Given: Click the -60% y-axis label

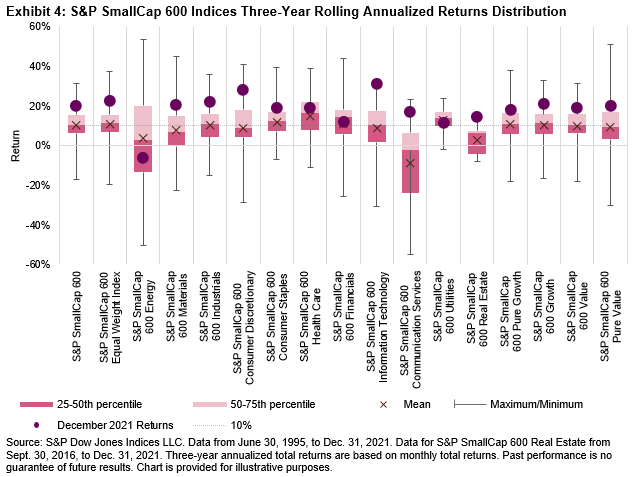Looking at the screenshot, I should (x=36, y=265).
